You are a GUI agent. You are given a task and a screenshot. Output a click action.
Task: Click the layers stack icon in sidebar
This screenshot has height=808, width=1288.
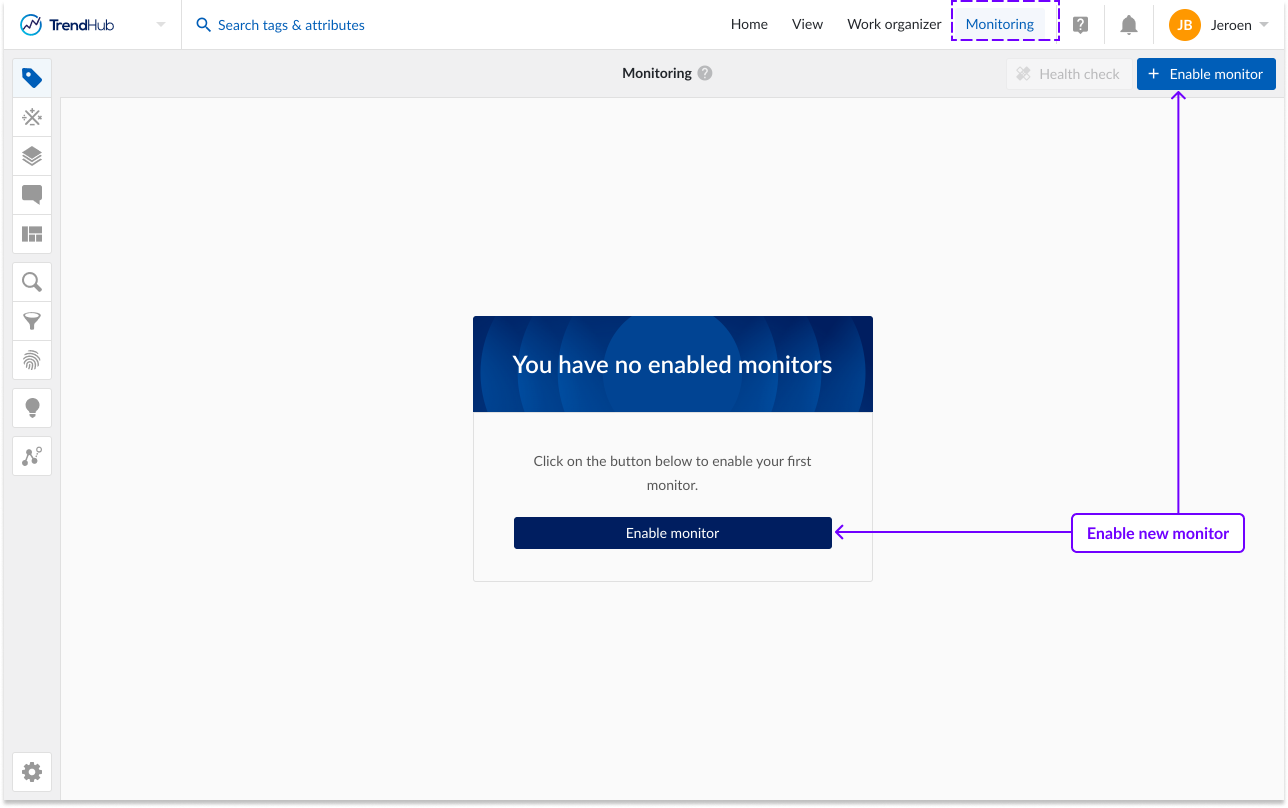(x=32, y=156)
